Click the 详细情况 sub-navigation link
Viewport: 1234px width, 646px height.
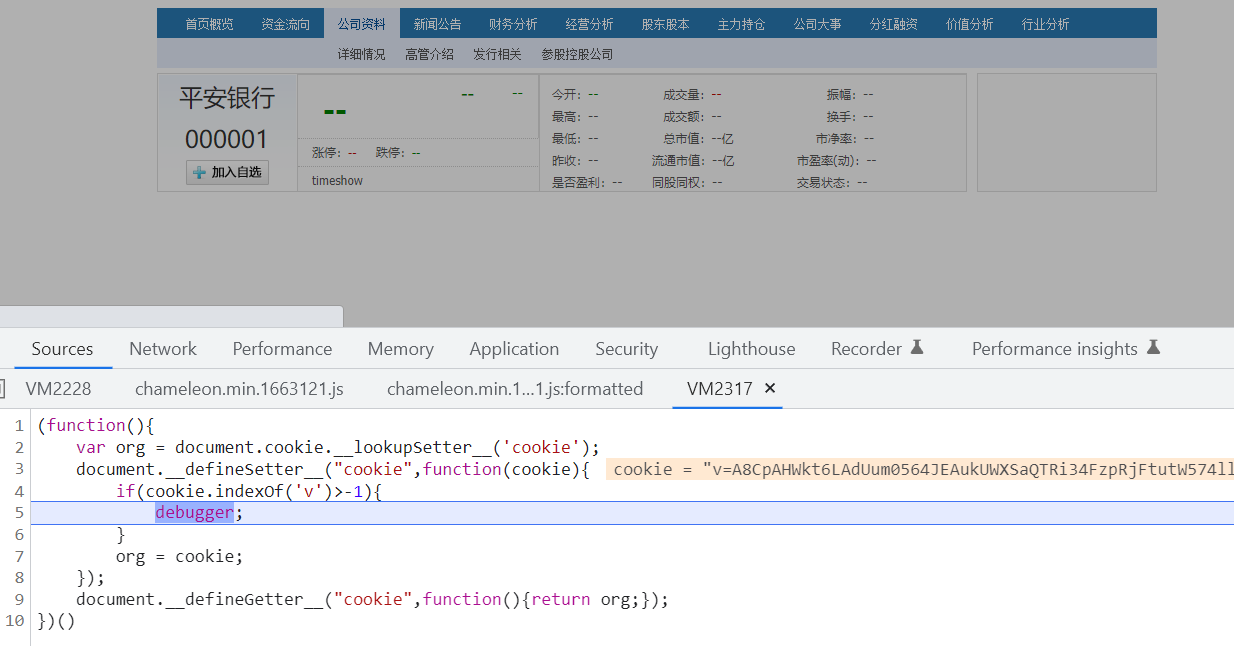pyautogui.click(x=361, y=54)
